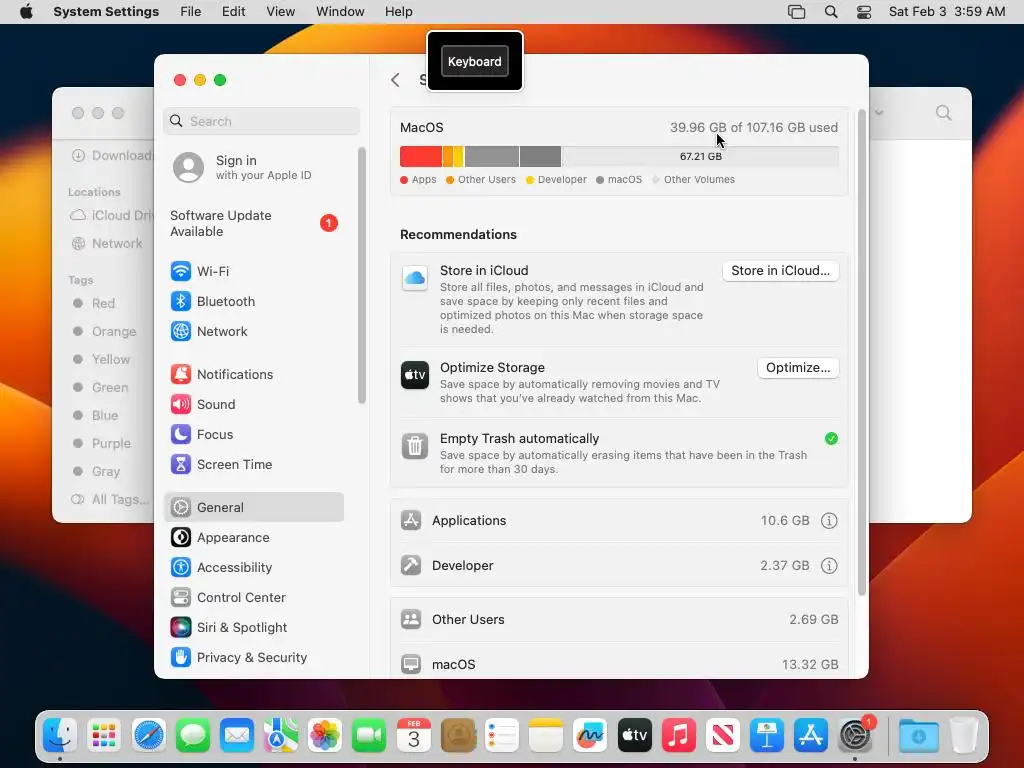Click the menu bar date and time
This screenshot has height=768, width=1024.
point(947,12)
